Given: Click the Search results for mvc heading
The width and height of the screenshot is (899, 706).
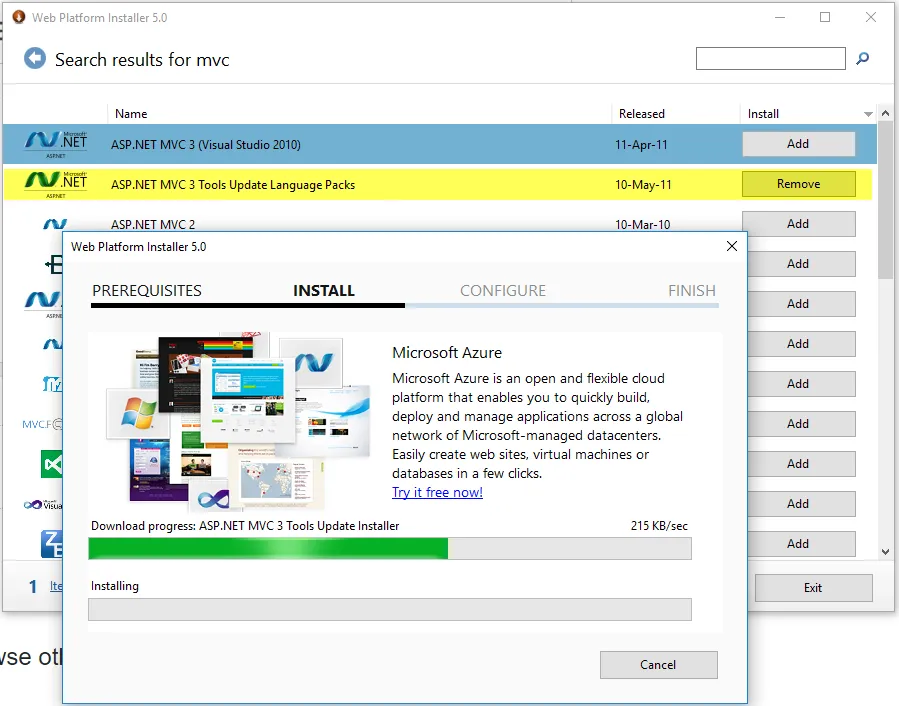Looking at the screenshot, I should [142, 60].
